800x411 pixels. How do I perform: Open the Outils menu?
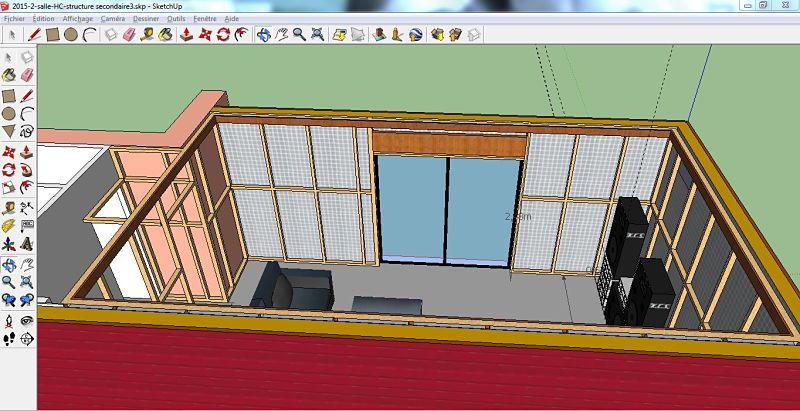coord(176,18)
